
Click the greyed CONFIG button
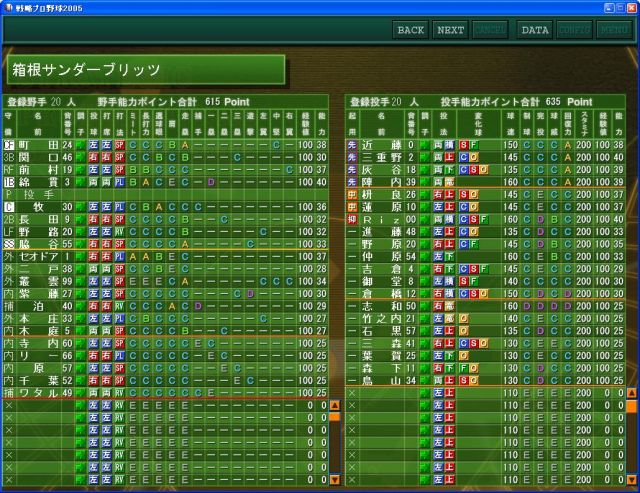click(574, 30)
